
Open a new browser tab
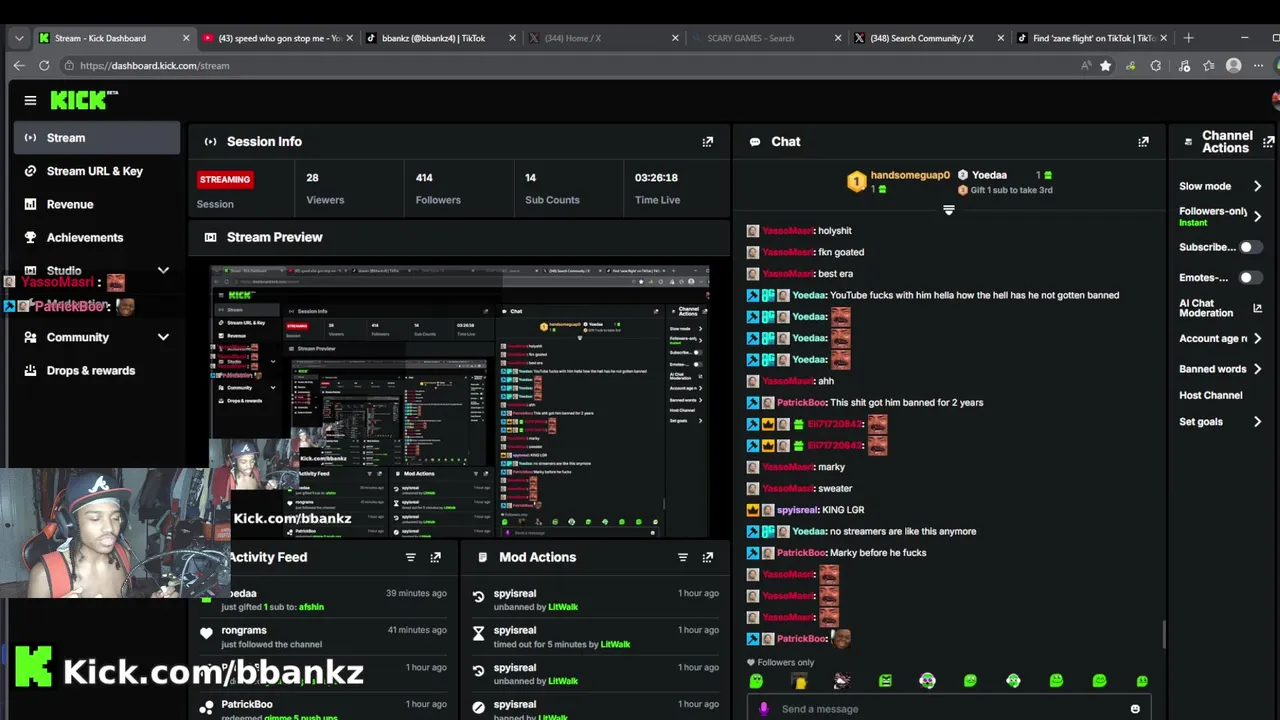1188,38
